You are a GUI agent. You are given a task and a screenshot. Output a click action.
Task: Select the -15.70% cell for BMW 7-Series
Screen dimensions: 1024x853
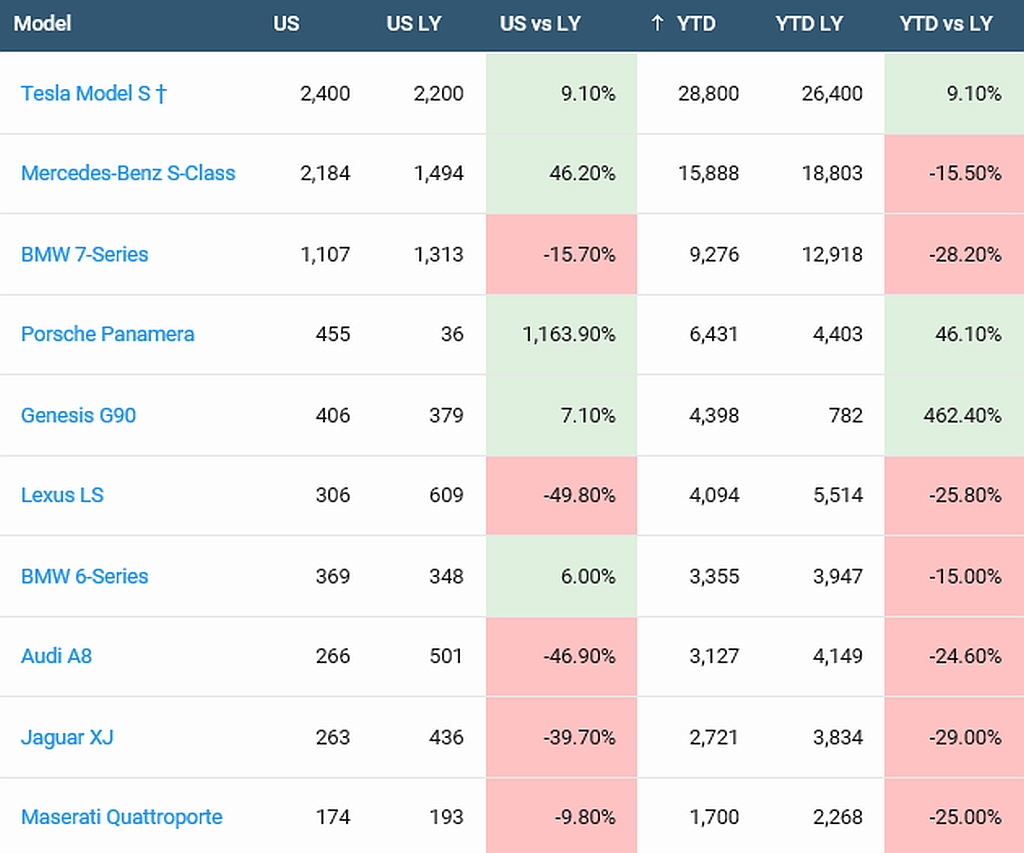[x=562, y=254]
